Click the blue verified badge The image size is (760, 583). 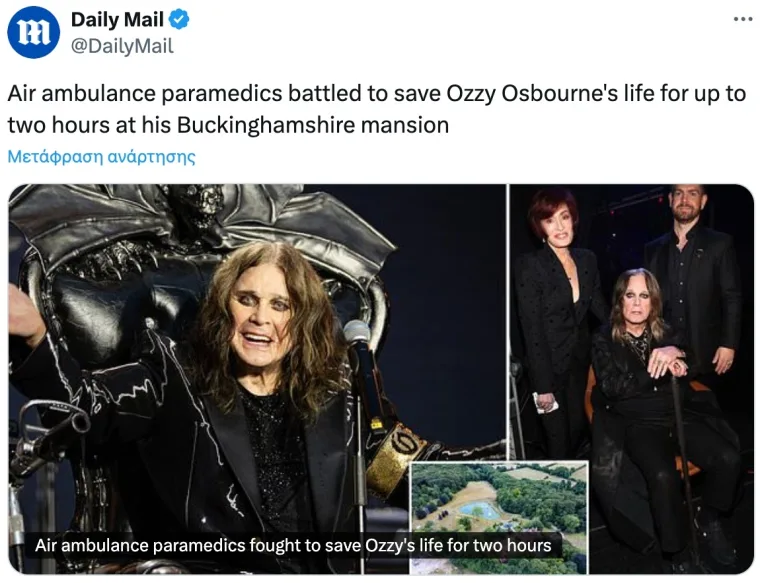click(x=180, y=20)
